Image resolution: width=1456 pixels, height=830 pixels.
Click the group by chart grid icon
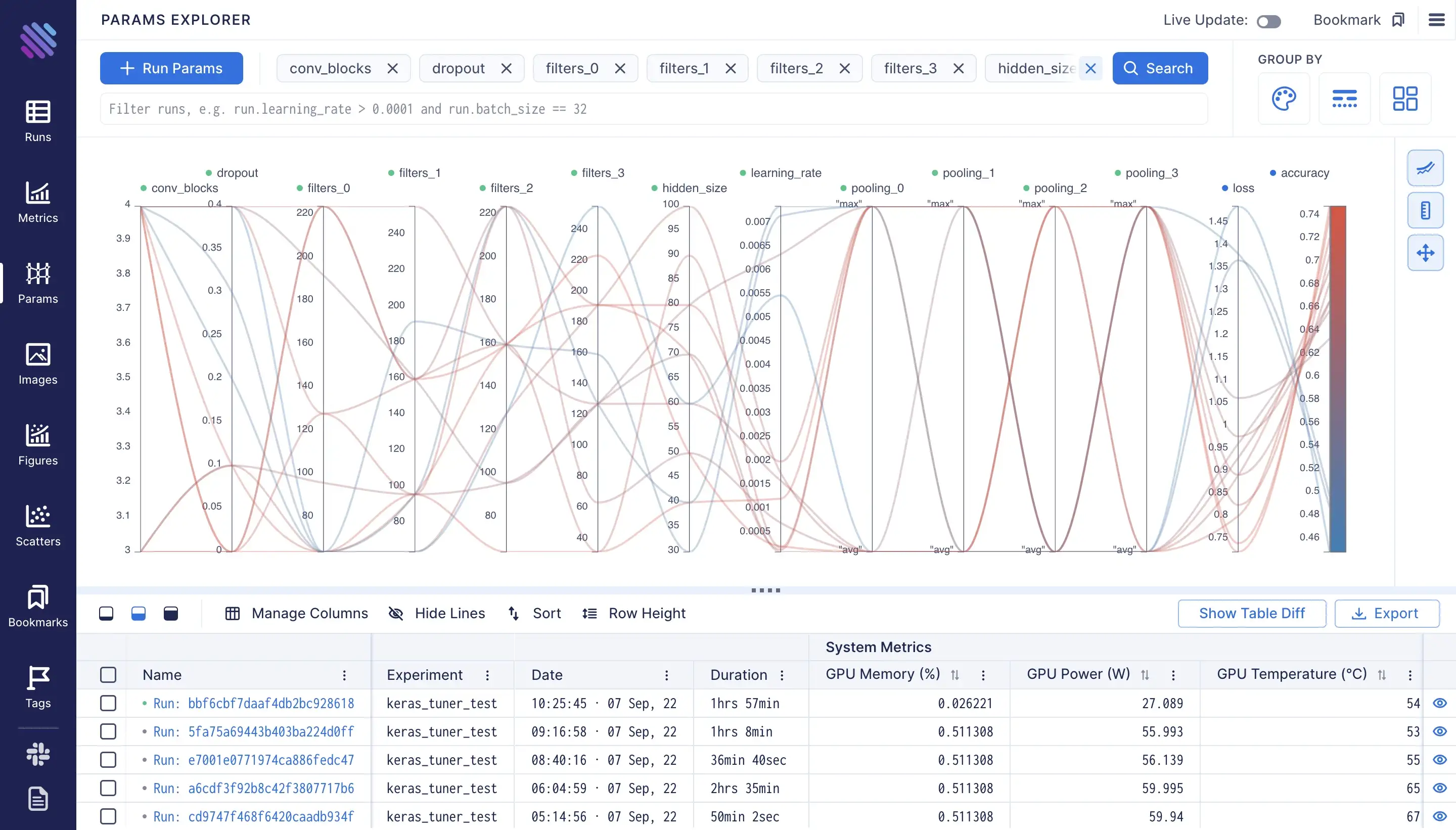pos(1405,99)
